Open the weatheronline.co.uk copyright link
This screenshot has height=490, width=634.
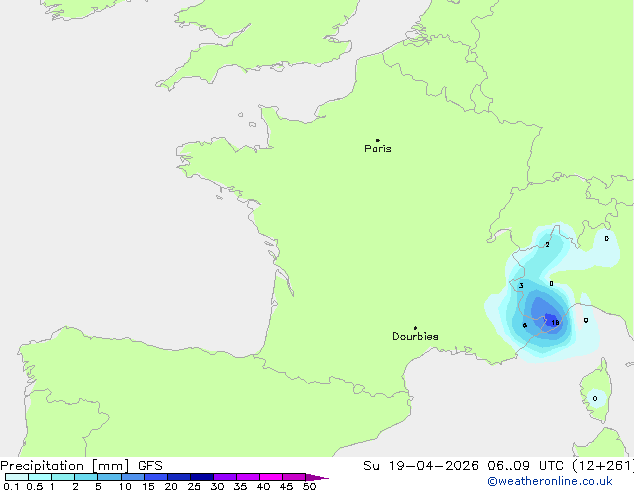550,481
